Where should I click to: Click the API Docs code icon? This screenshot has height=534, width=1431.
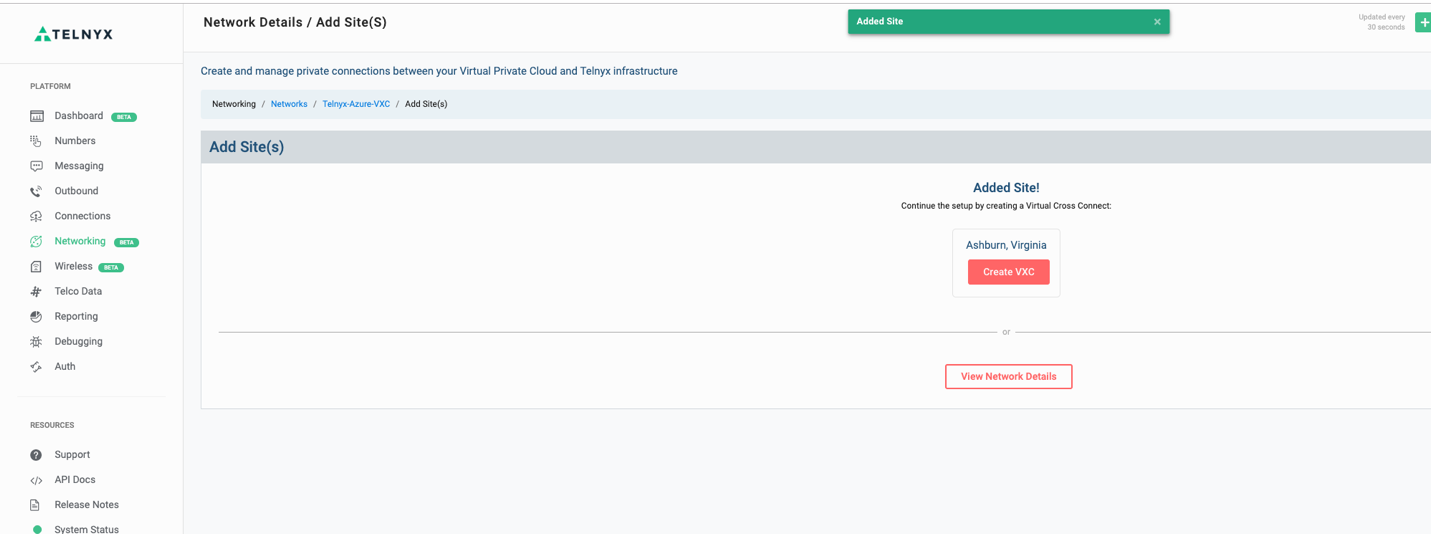[36, 480]
